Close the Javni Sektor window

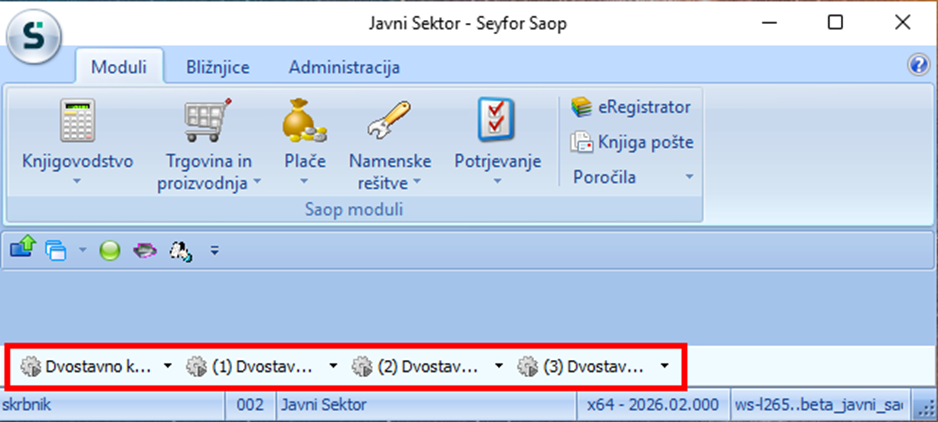[x=902, y=23]
